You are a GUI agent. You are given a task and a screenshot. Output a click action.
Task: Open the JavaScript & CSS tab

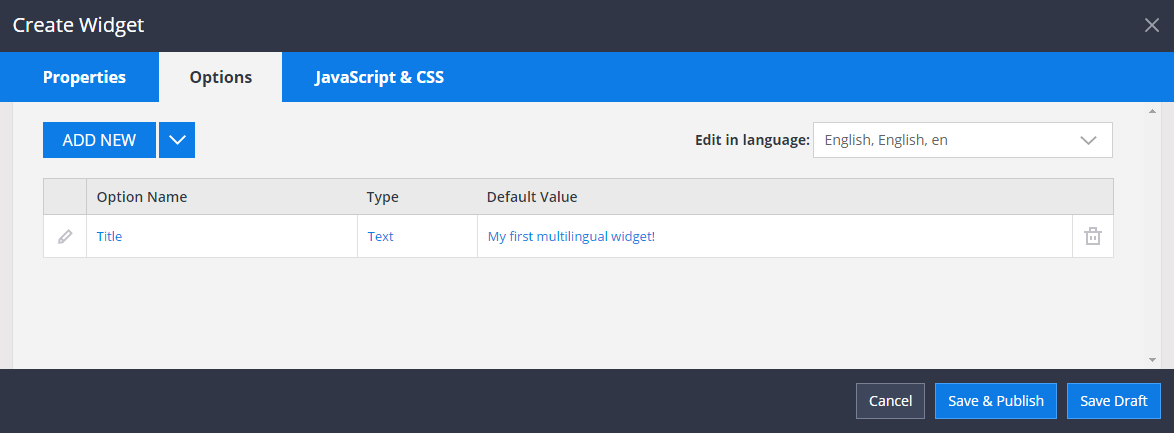pyautogui.click(x=379, y=77)
